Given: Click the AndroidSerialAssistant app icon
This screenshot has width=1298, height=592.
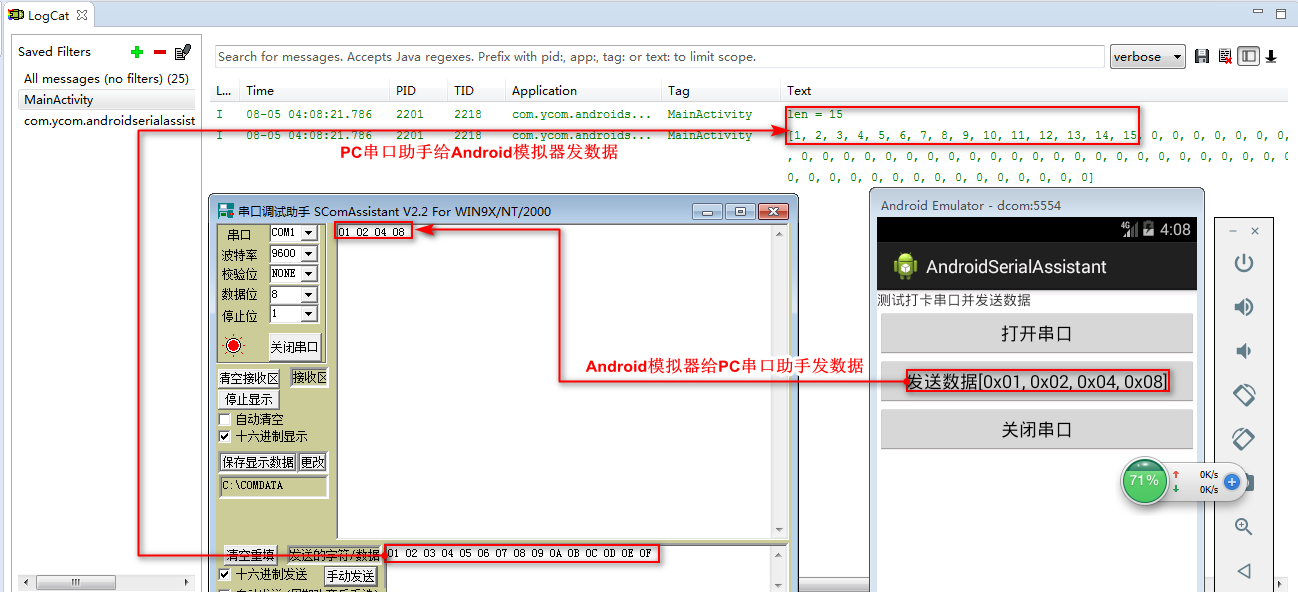Looking at the screenshot, I should pos(906,266).
